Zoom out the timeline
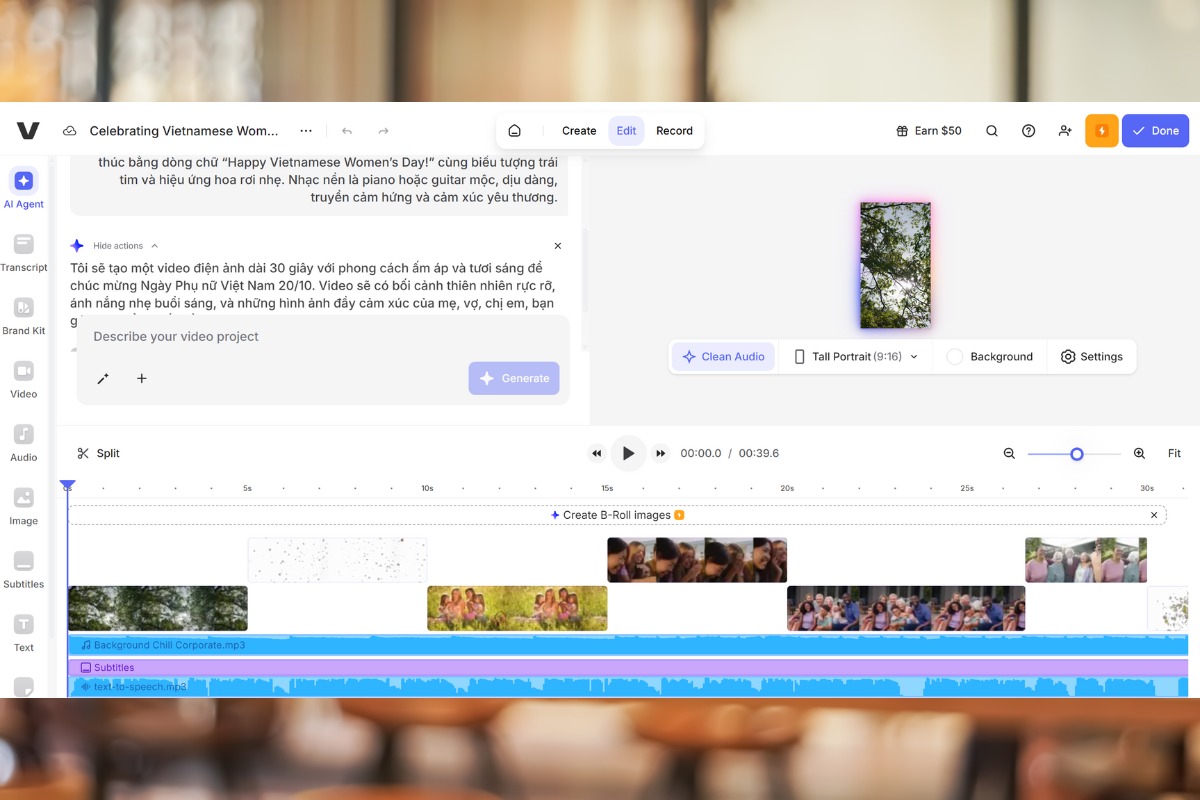The image size is (1200, 800). [x=1009, y=454]
